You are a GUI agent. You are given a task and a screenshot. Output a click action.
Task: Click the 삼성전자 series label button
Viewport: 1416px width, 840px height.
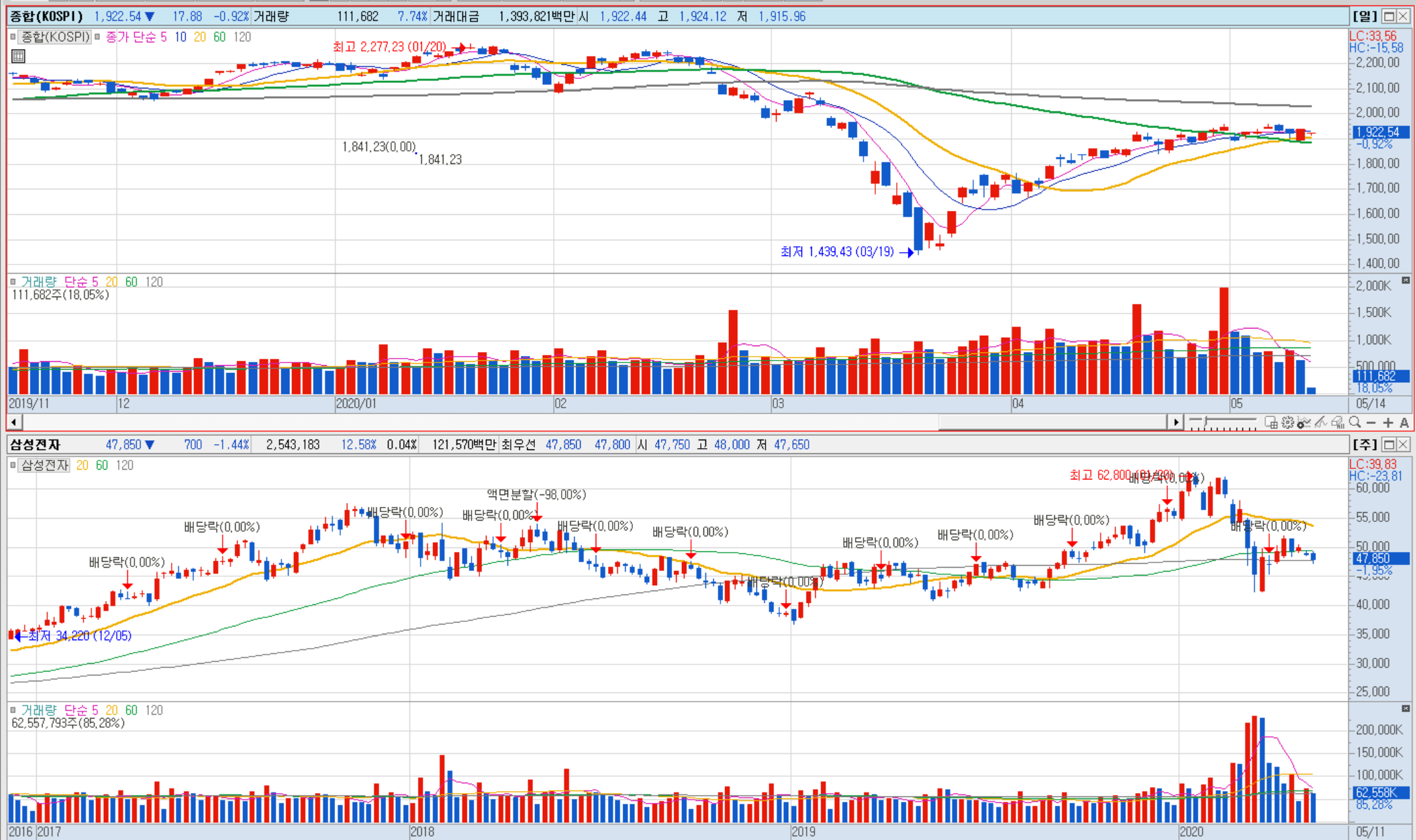pos(44,465)
